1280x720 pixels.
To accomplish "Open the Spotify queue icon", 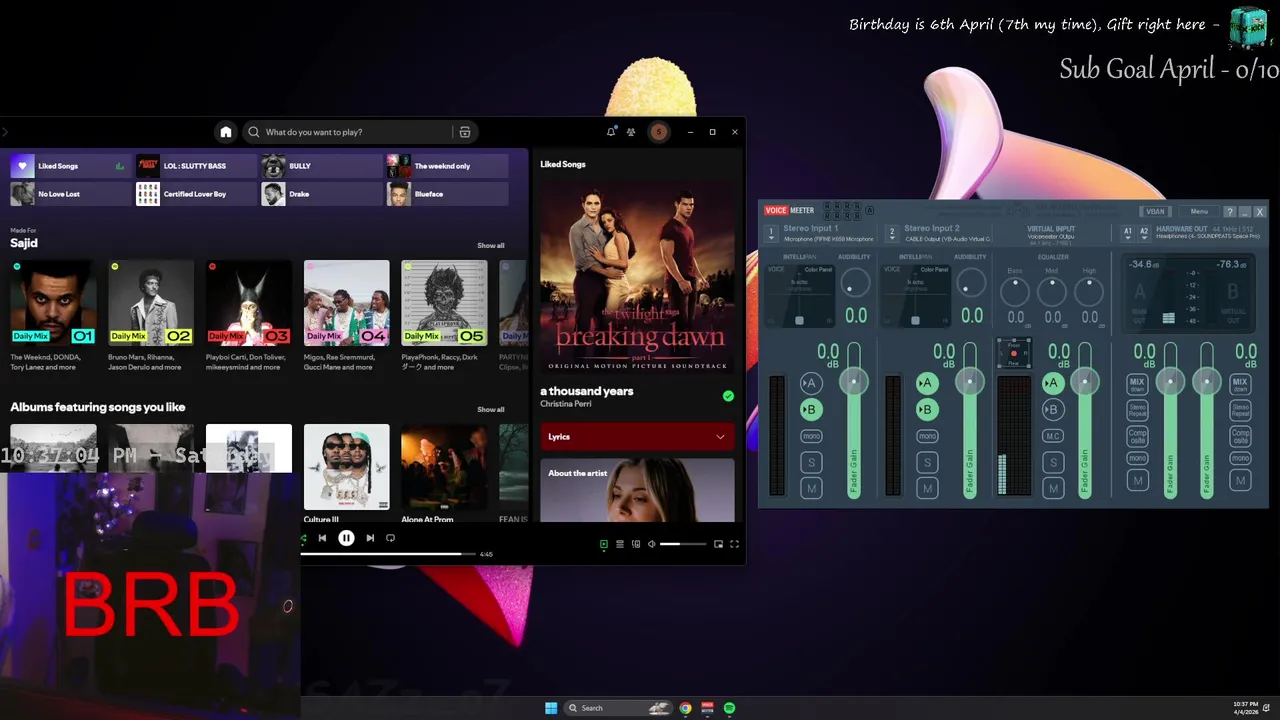I will pyautogui.click(x=619, y=544).
